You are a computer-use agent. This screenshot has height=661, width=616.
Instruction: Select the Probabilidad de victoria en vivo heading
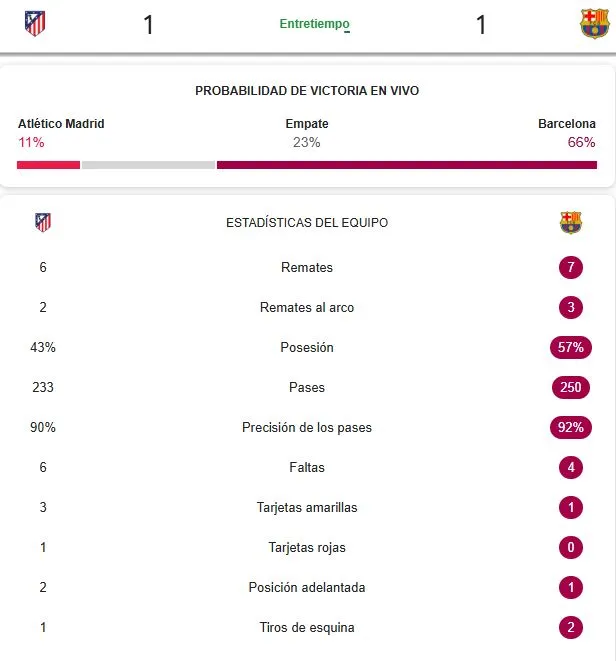point(307,91)
